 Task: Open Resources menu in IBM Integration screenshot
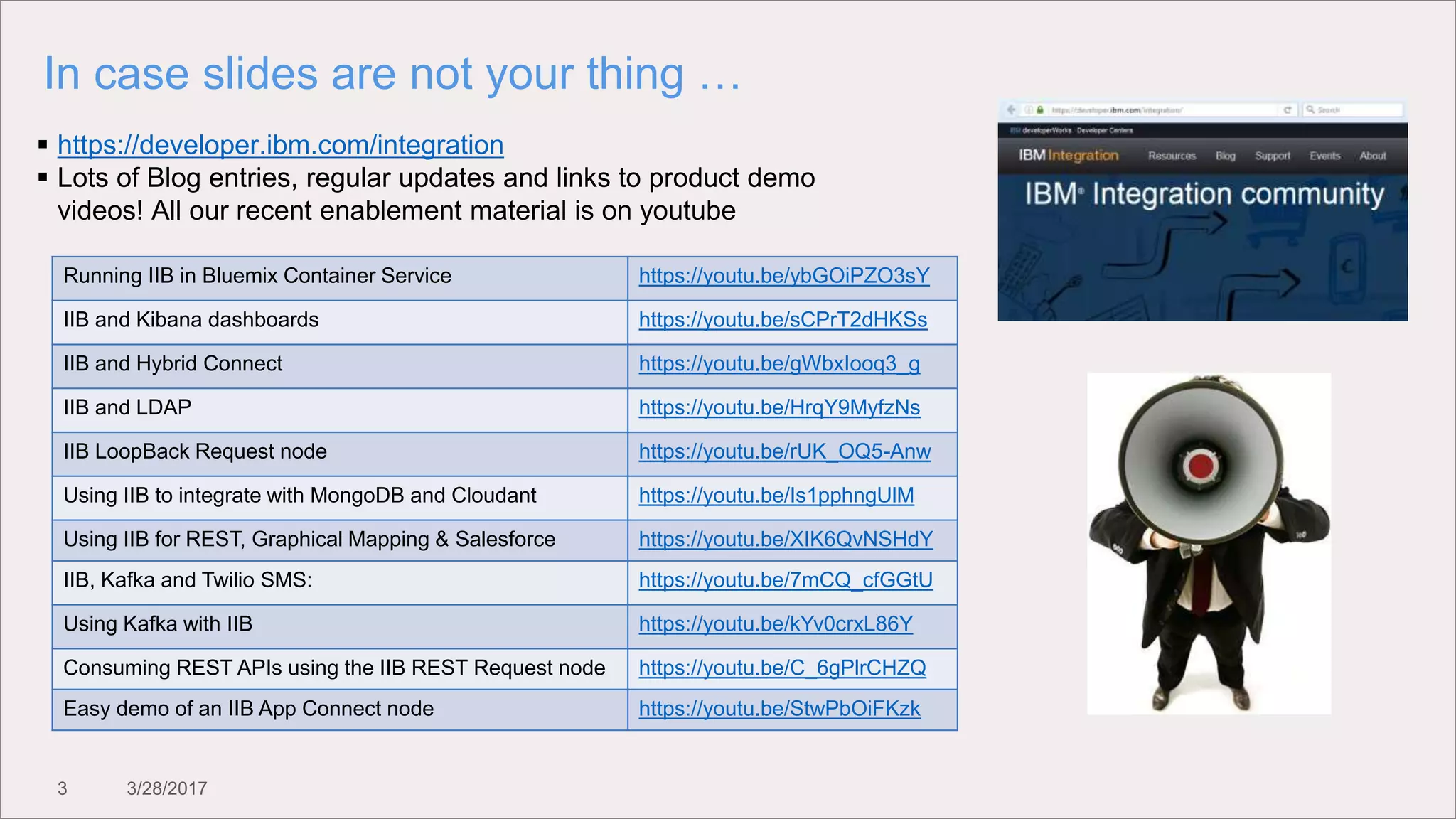(x=1172, y=156)
